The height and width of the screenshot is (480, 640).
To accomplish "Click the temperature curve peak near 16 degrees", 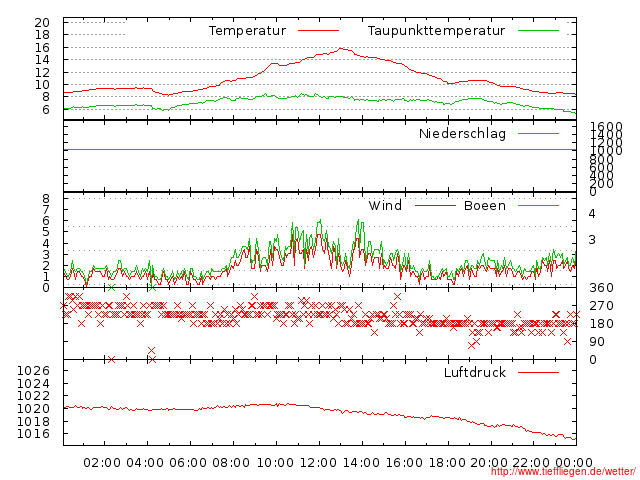I will click(x=342, y=49).
